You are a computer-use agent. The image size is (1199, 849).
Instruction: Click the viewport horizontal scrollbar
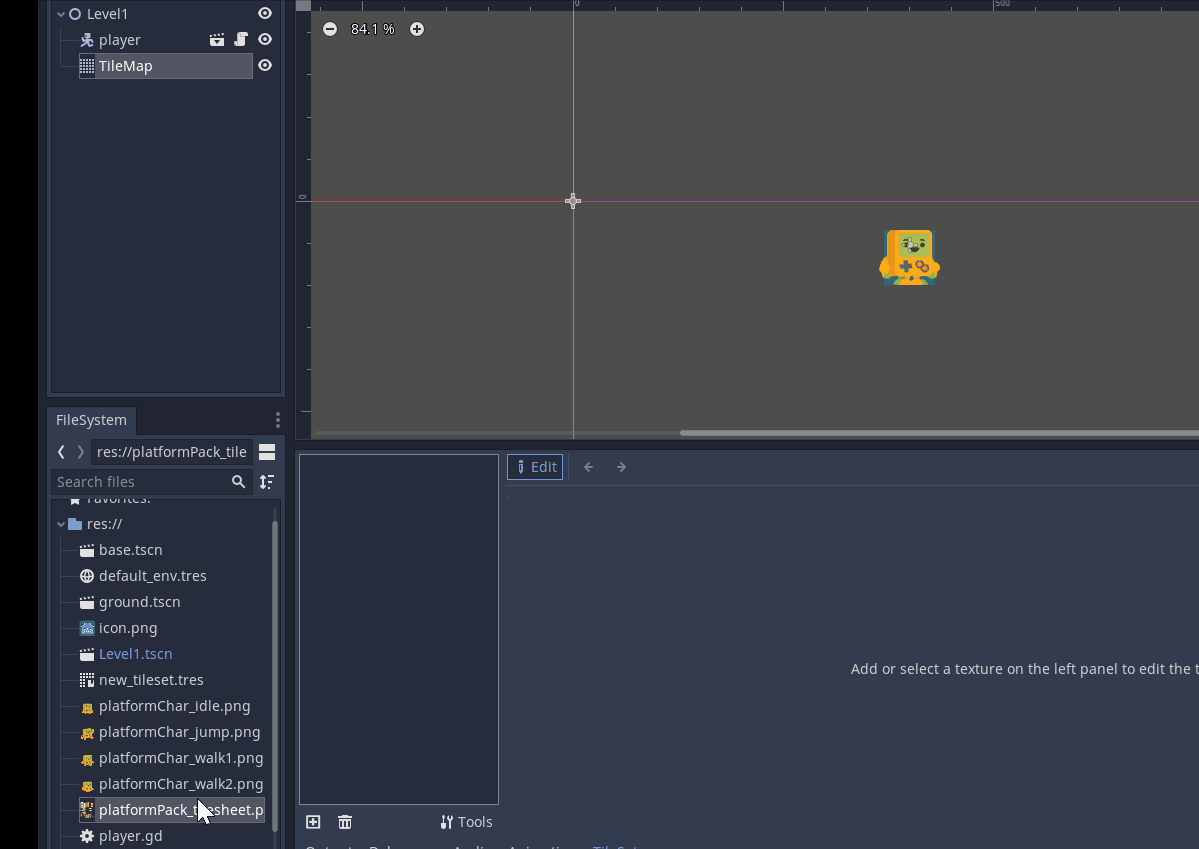[x=939, y=433]
